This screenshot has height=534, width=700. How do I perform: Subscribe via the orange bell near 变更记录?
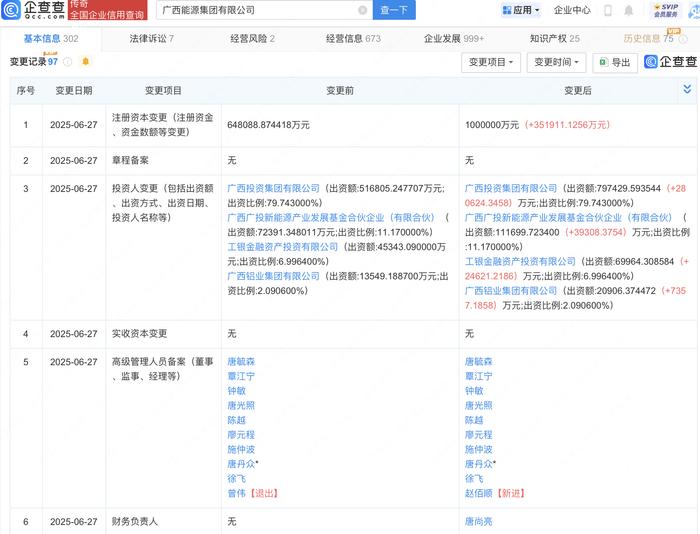pyautogui.click(x=86, y=62)
